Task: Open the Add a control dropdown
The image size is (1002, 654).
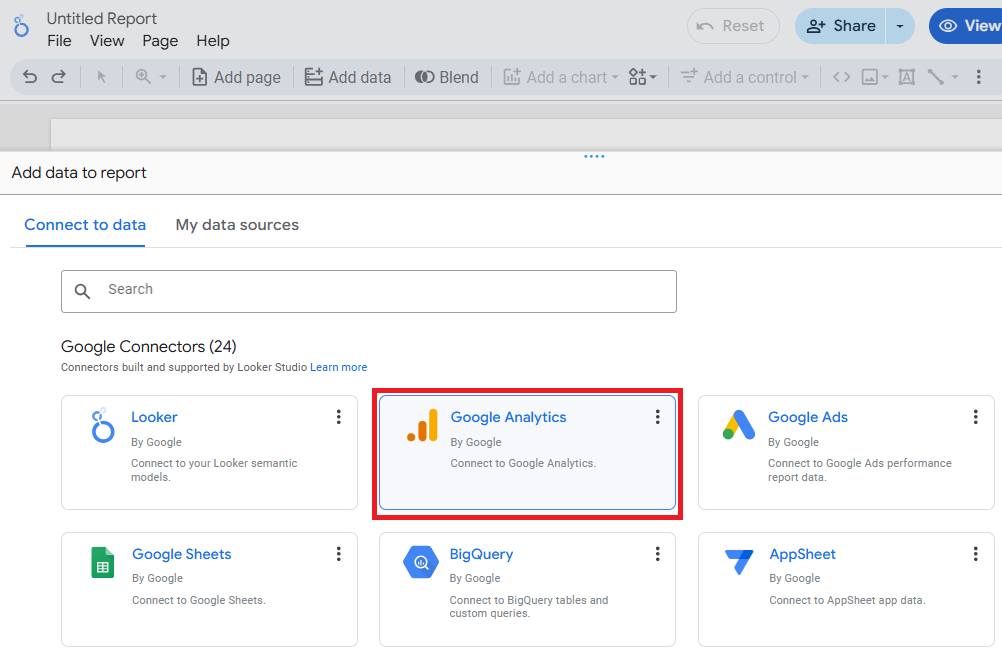Action: pyautogui.click(x=744, y=77)
